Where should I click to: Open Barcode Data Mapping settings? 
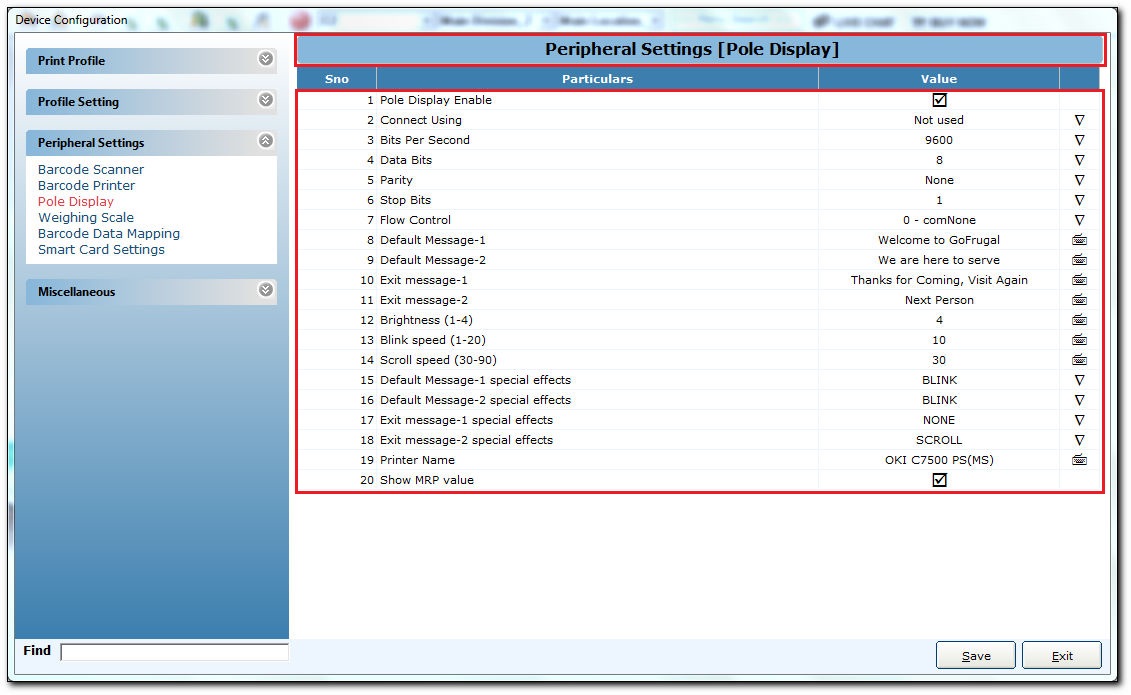tap(109, 234)
